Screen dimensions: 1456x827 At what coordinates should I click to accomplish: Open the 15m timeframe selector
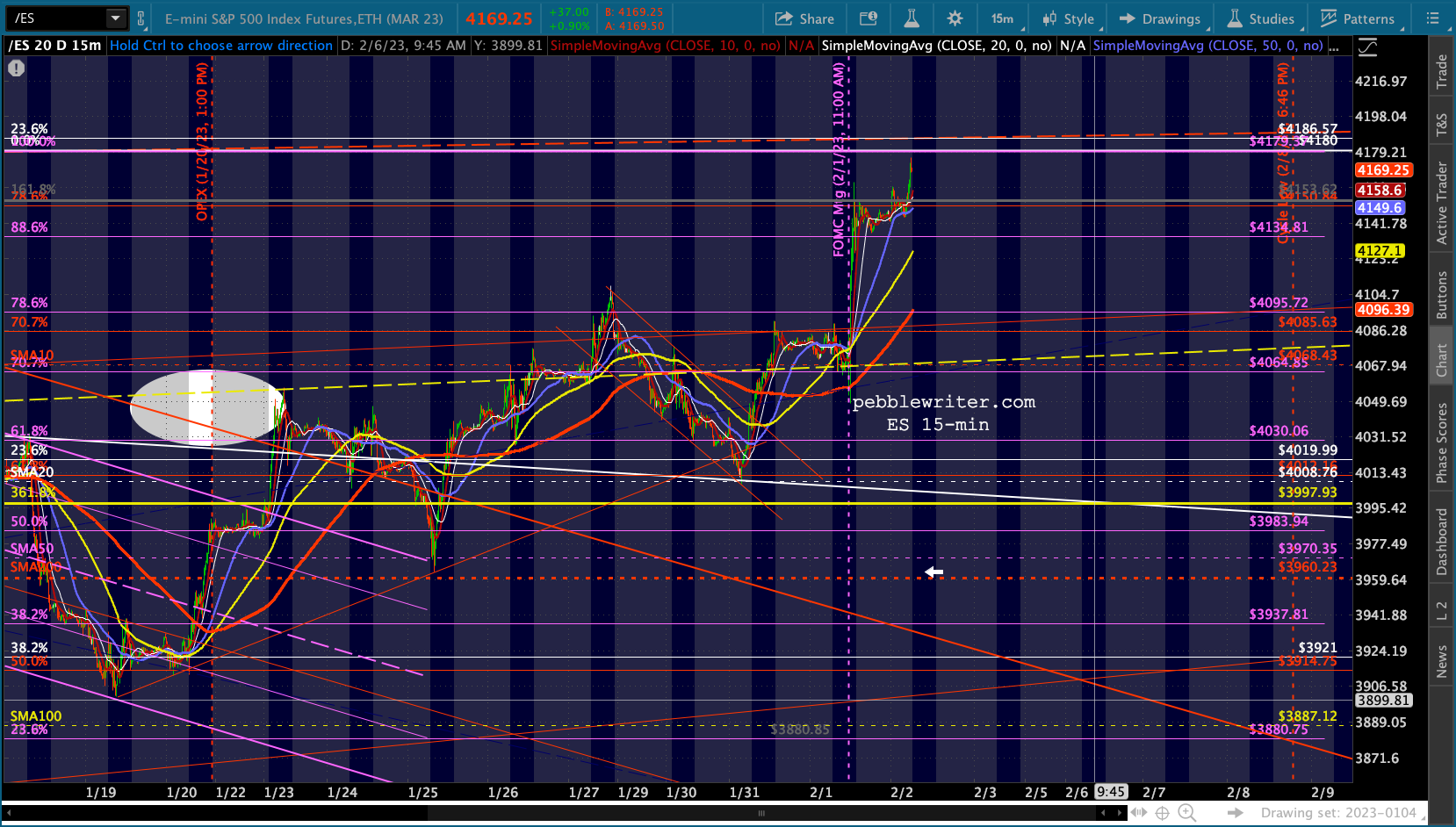click(x=1002, y=18)
